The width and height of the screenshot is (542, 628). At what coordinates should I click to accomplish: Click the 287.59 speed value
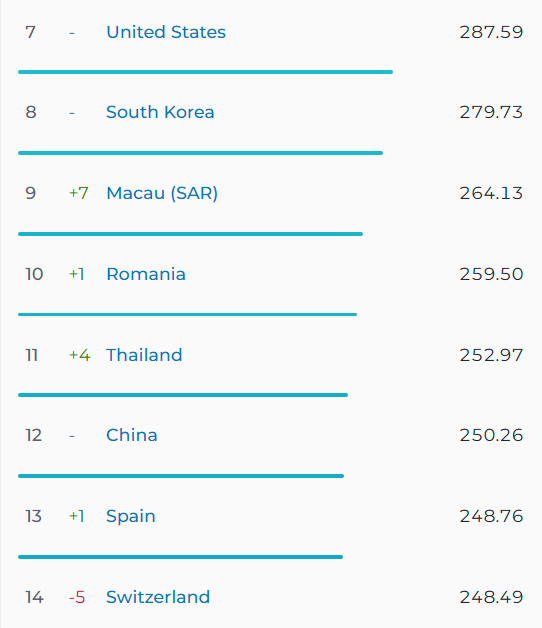tap(491, 32)
